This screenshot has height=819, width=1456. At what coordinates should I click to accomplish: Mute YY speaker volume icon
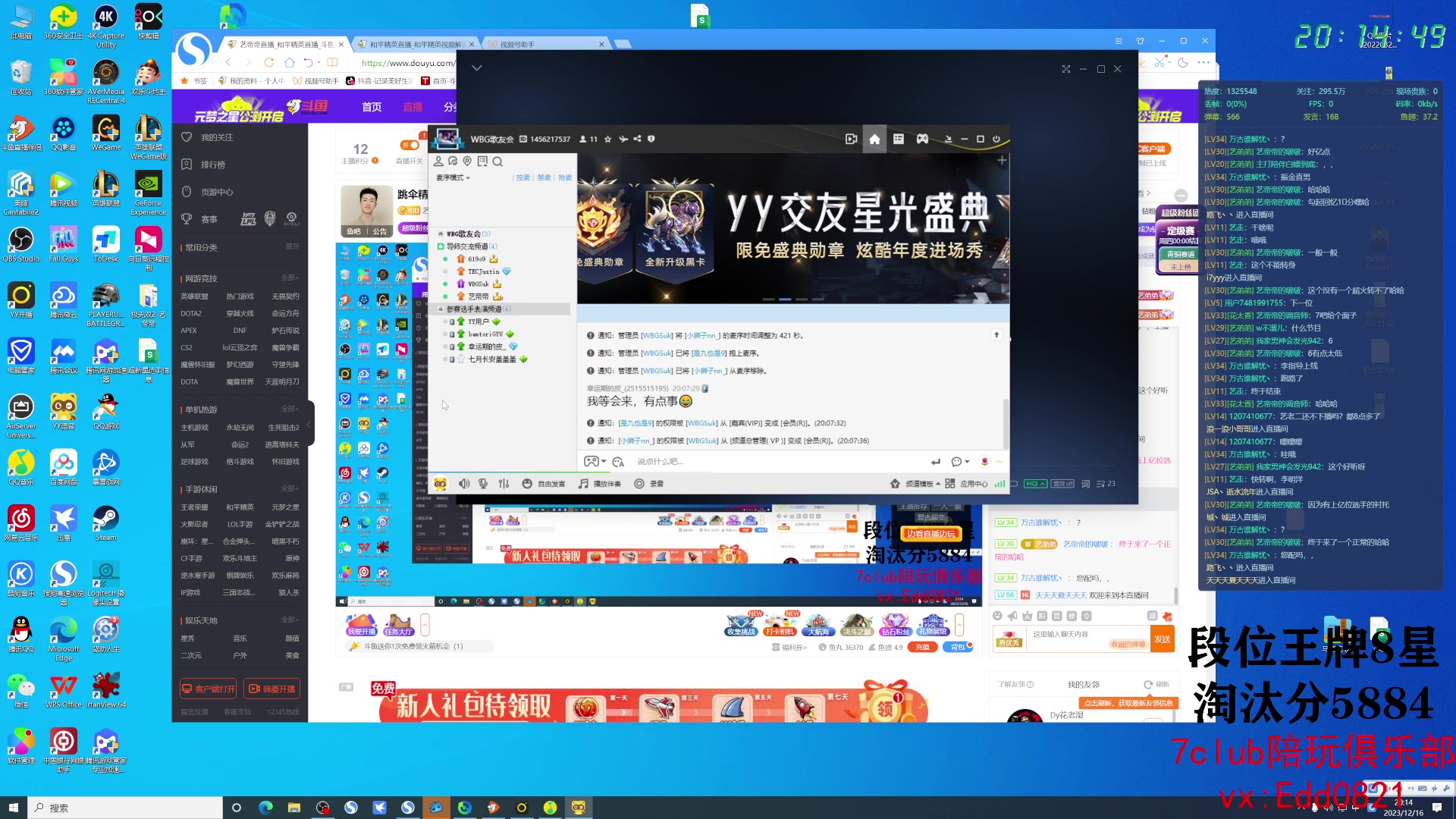point(464,484)
